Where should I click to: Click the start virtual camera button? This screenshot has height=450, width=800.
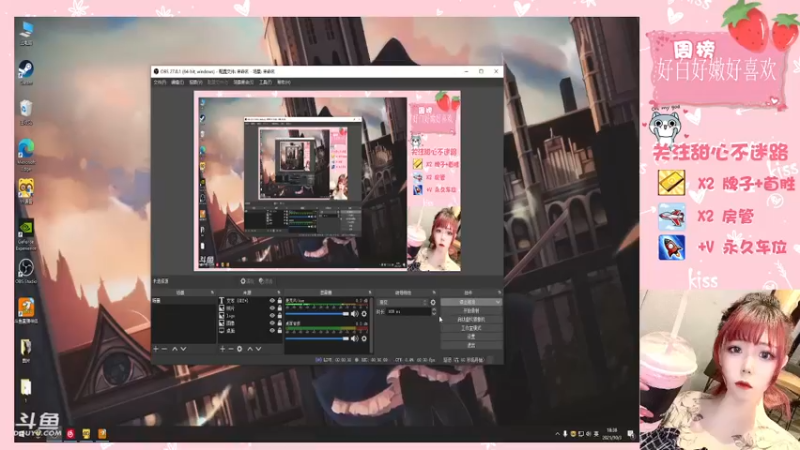pos(471,319)
